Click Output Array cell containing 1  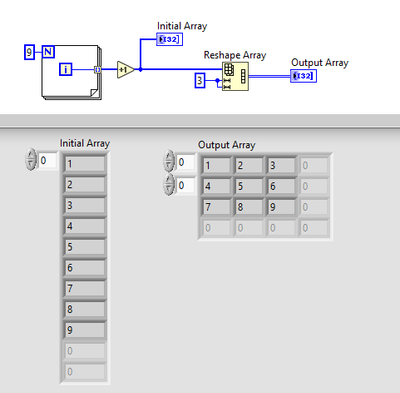(216, 165)
